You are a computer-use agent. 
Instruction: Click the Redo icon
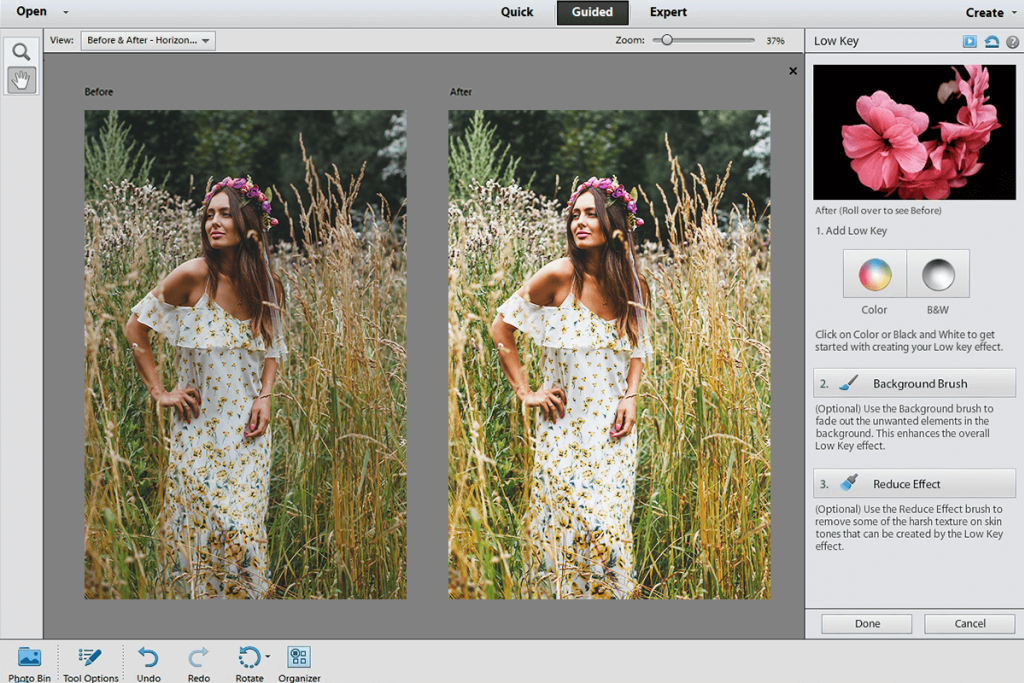(198, 658)
